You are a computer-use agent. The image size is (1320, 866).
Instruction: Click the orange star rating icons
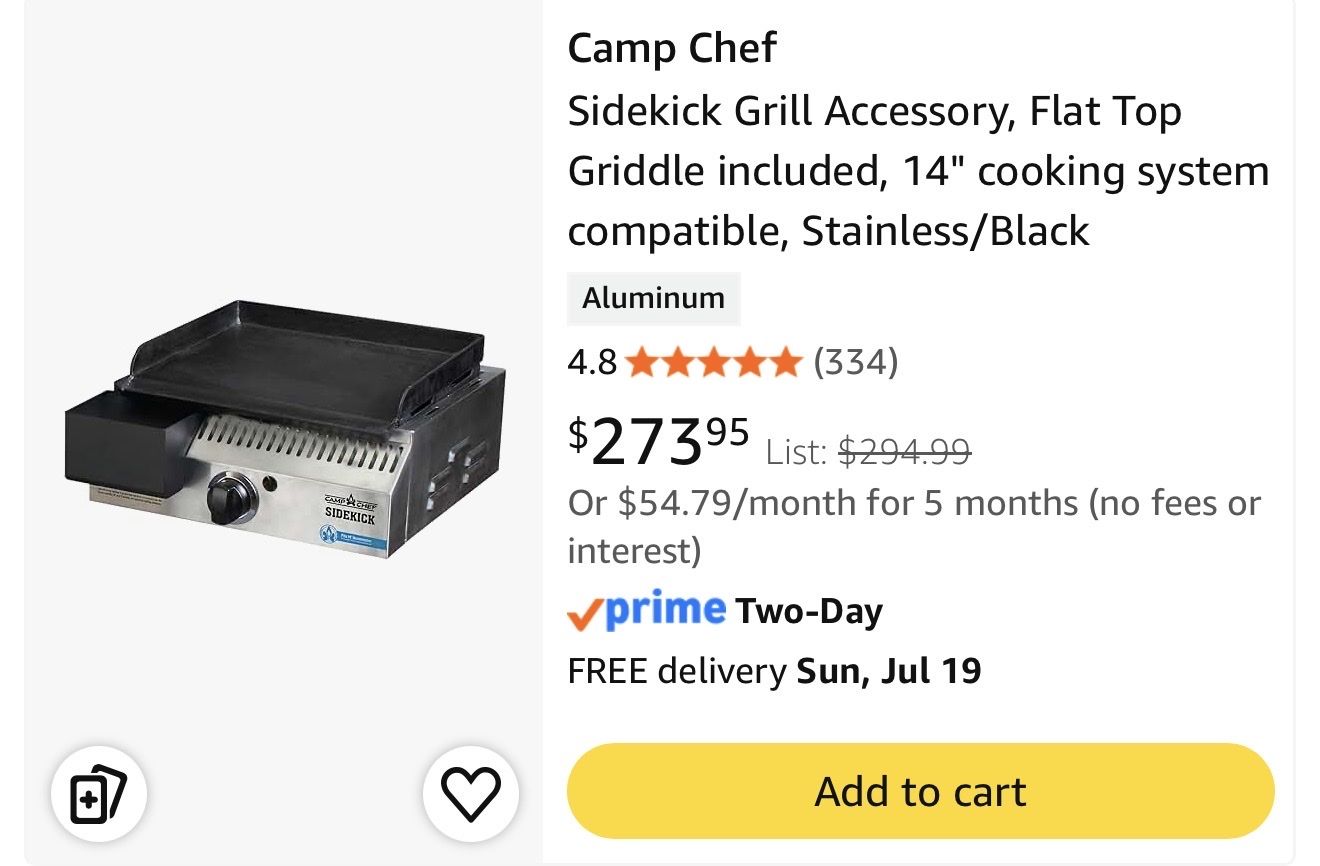714,361
